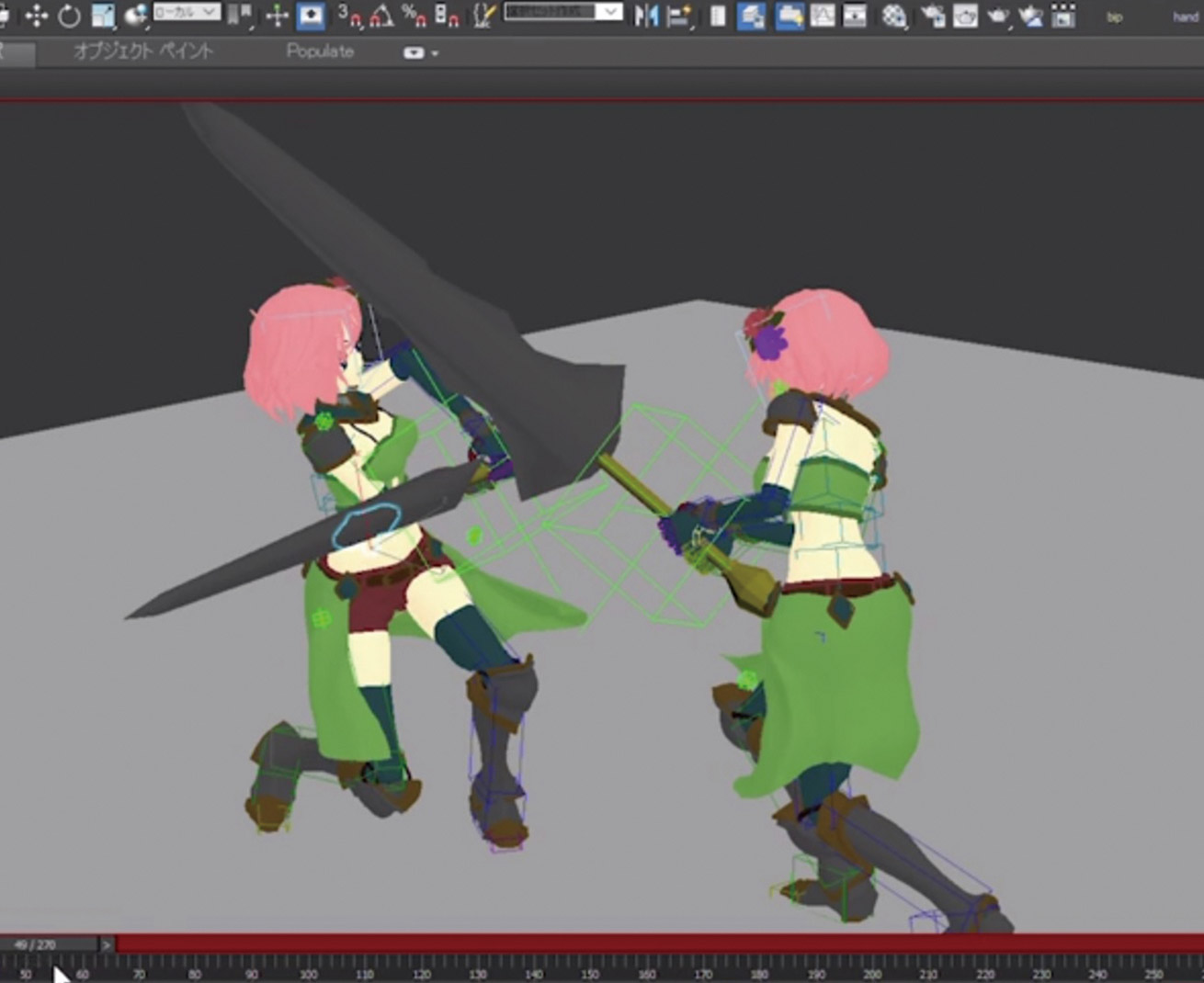The width and height of the screenshot is (1204, 983).
Task: Open the named selection sets dropdown
Action: pos(562,12)
